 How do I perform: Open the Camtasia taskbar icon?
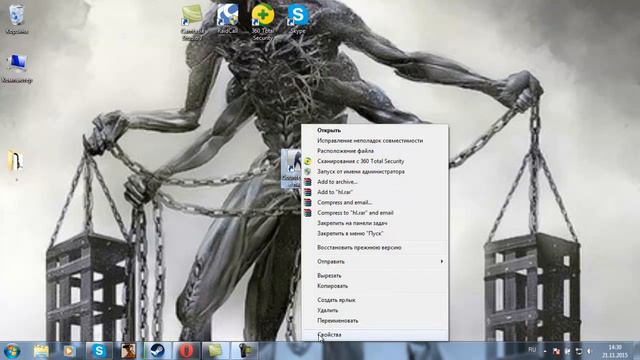point(216,351)
